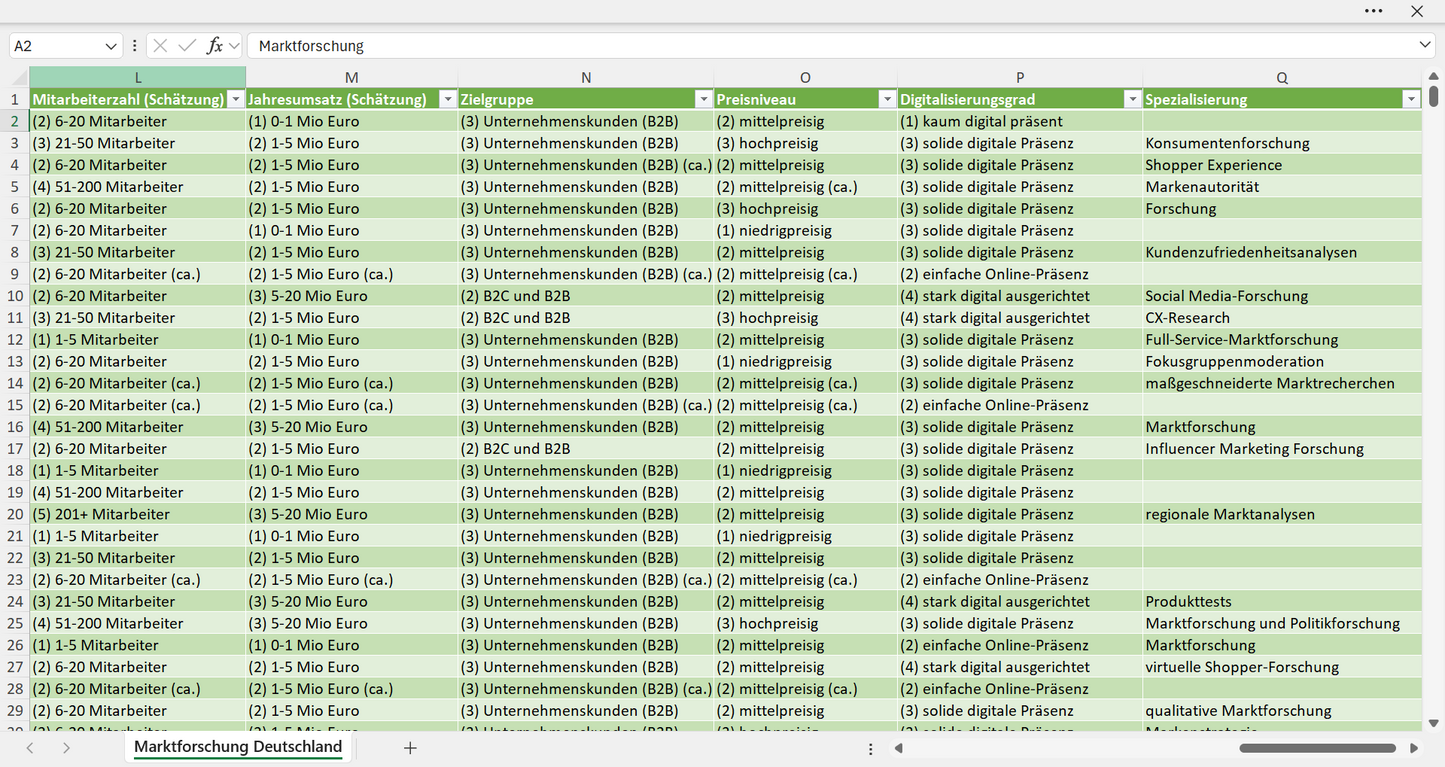Select cell qualitative Marktforschung

(1282, 711)
